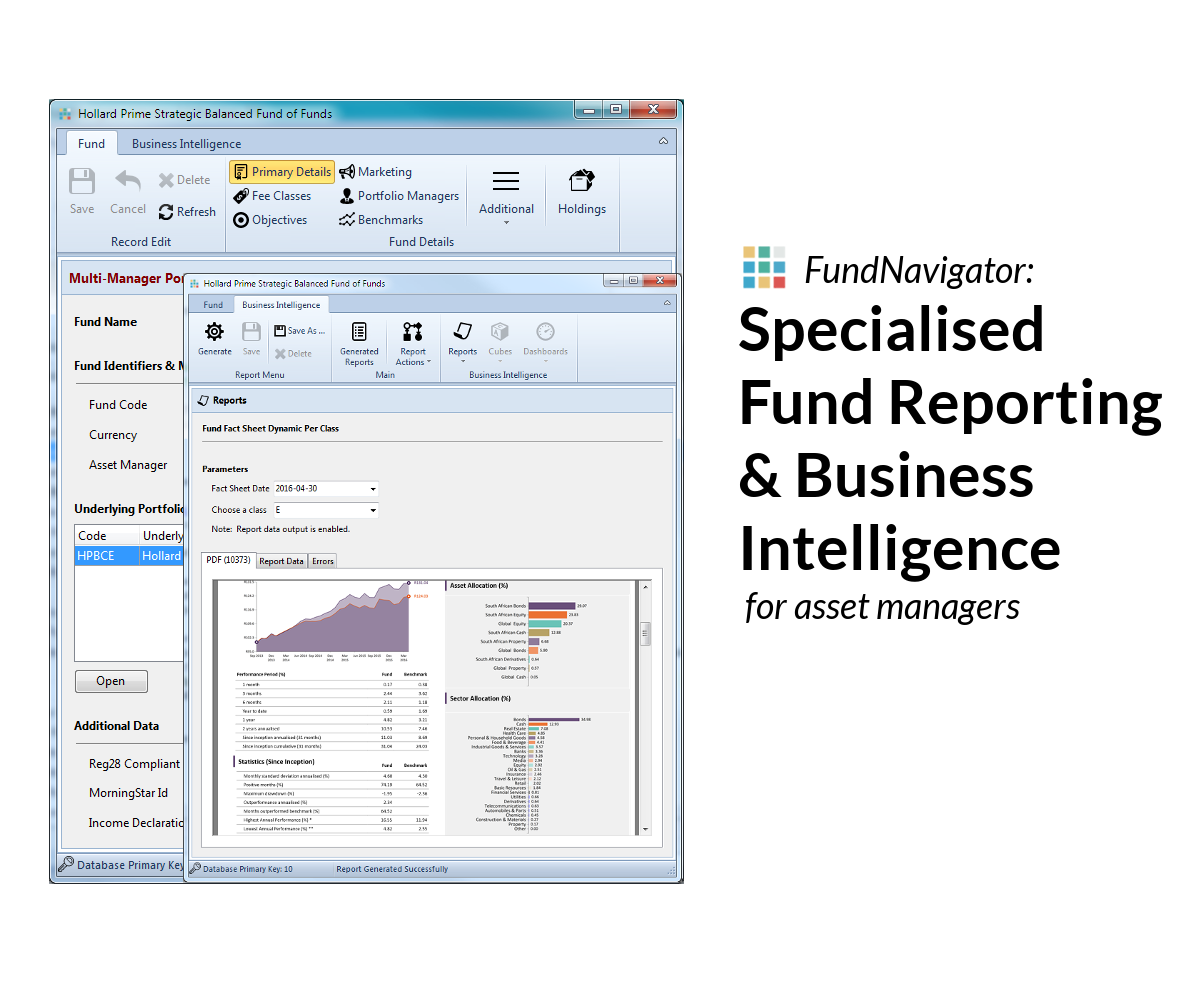Viewport: 1186px width, 999px height.
Task: Open Portfolio Managers section
Action: (x=399, y=196)
